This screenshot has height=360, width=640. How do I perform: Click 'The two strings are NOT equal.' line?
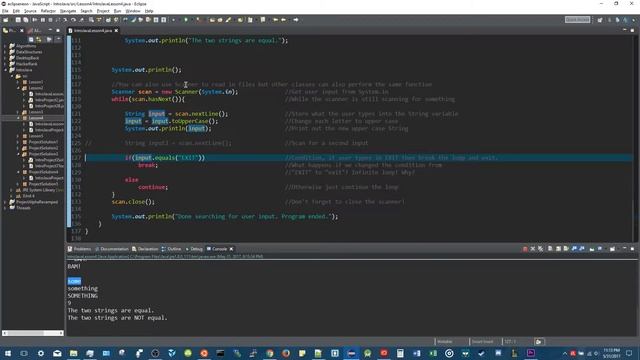(x=118, y=318)
